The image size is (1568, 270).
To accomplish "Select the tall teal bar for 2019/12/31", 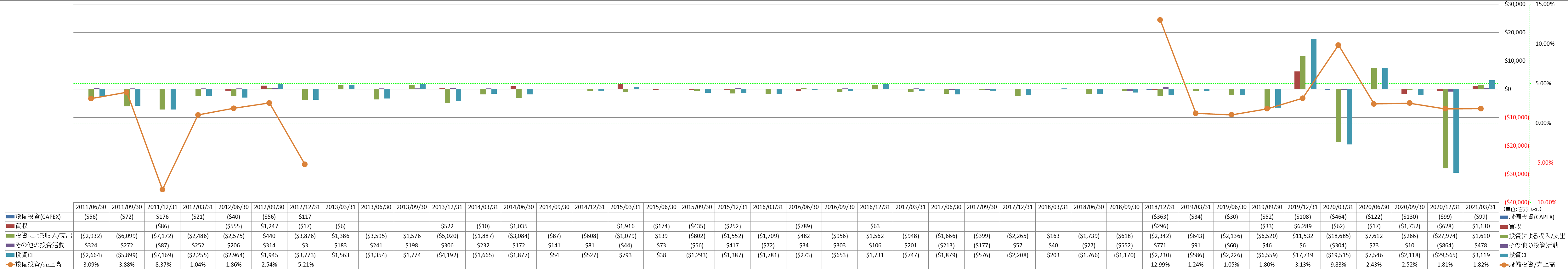I will [x=1314, y=65].
